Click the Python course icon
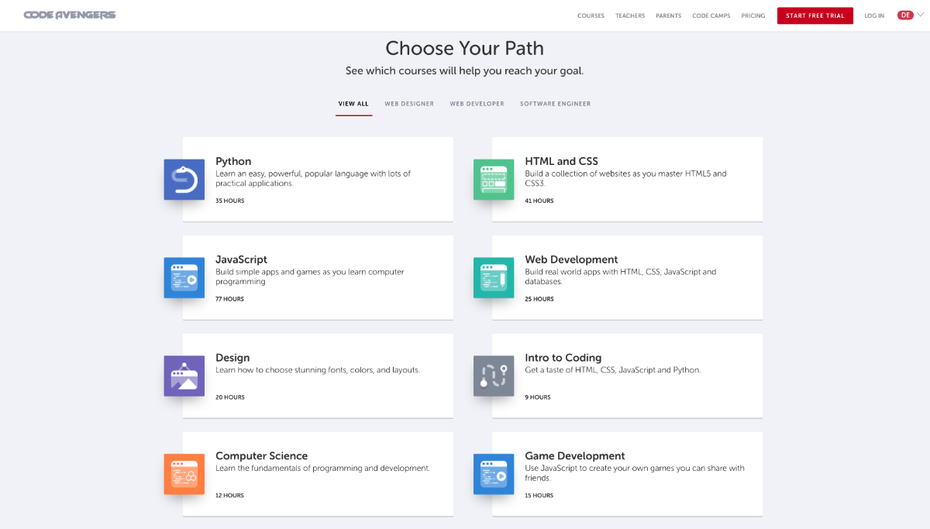930x529 pixels. (x=184, y=180)
